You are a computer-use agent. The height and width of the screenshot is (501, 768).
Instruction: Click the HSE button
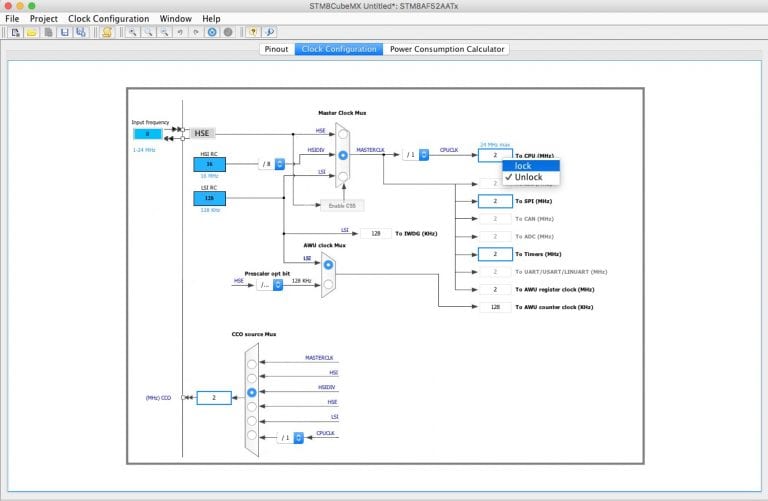coord(202,133)
